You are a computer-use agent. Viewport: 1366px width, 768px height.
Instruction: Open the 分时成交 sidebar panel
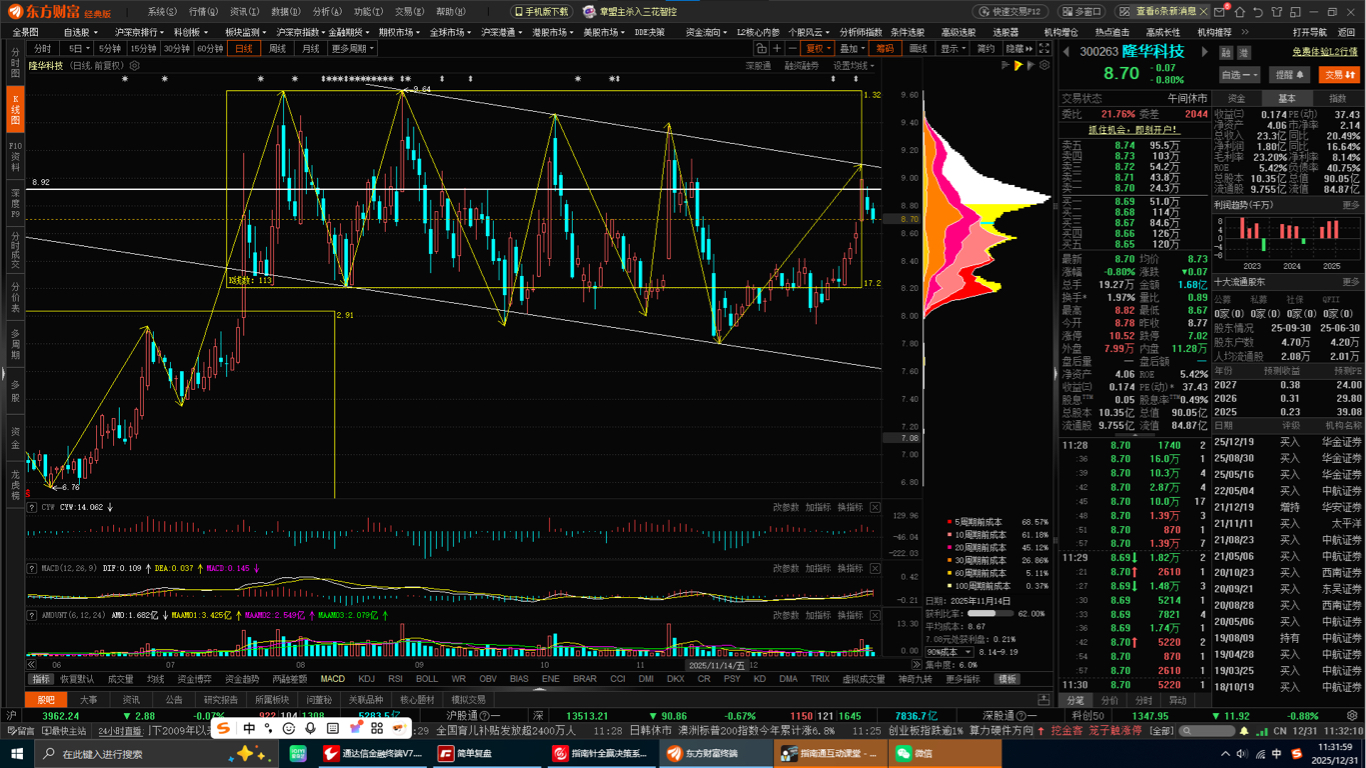click(x=14, y=250)
